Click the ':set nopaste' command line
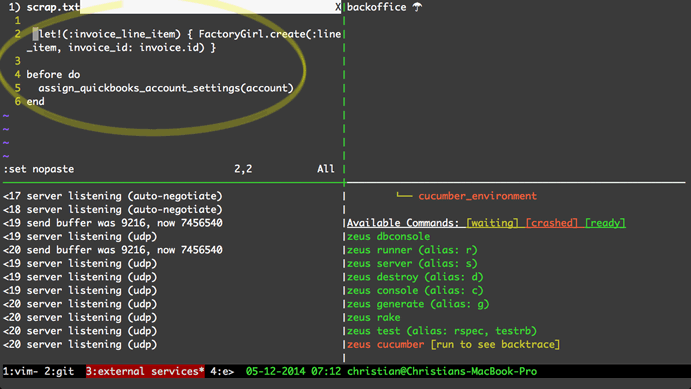Viewport: 691px width, 389px height. click(38, 169)
